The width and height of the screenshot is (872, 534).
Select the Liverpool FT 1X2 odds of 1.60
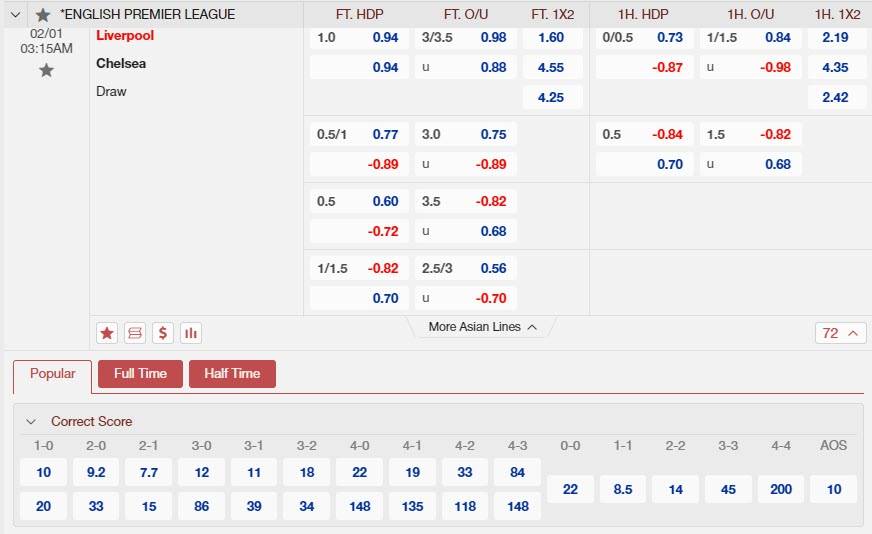pyautogui.click(x=551, y=38)
